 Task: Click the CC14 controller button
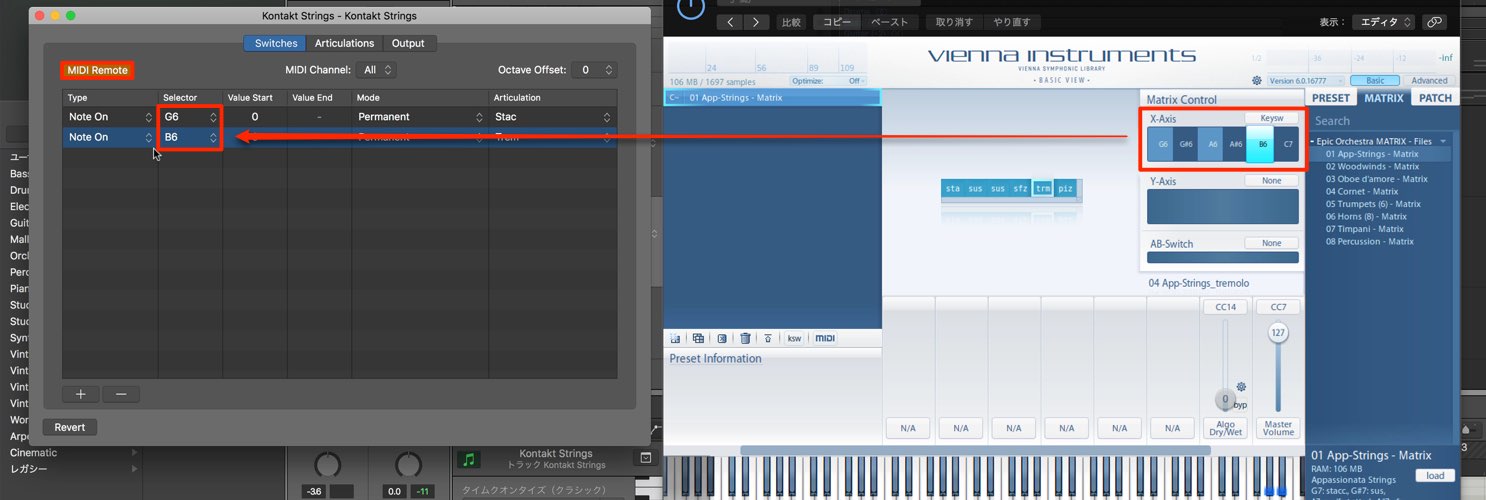tap(1226, 307)
